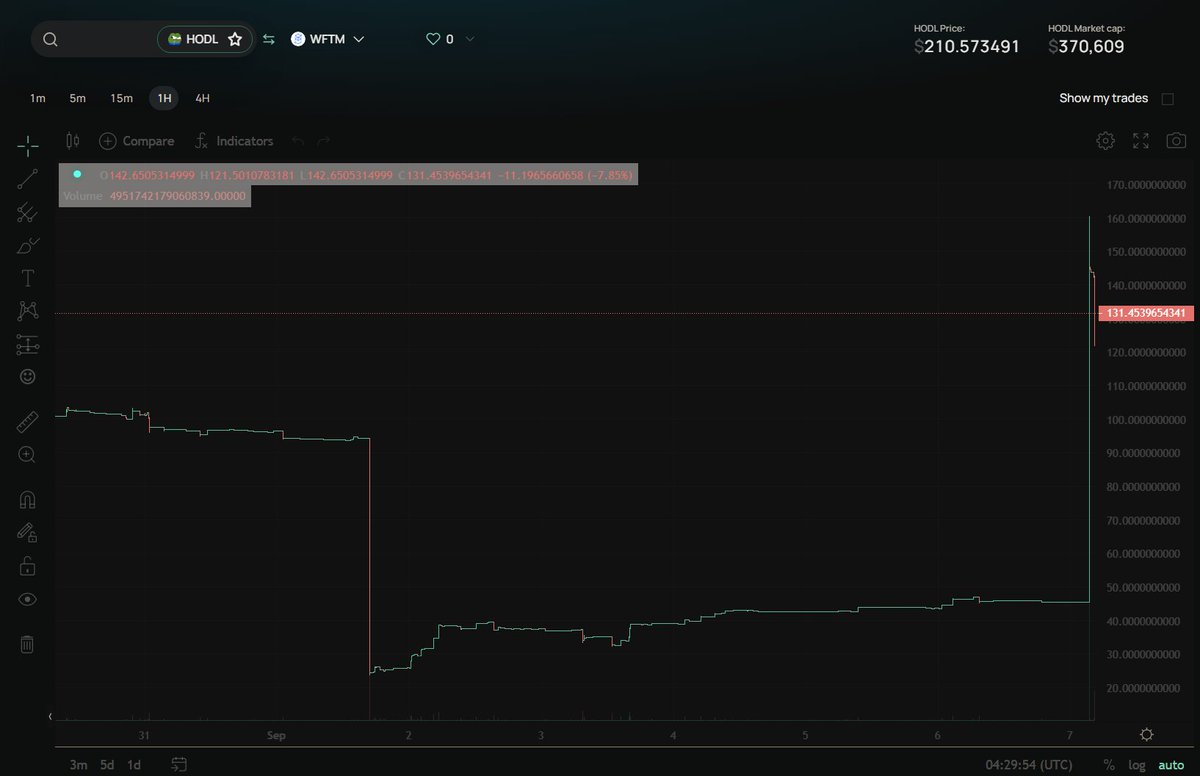Toggle lock all drawing tools
Image resolution: width=1200 pixels, height=776 pixels.
tap(28, 565)
